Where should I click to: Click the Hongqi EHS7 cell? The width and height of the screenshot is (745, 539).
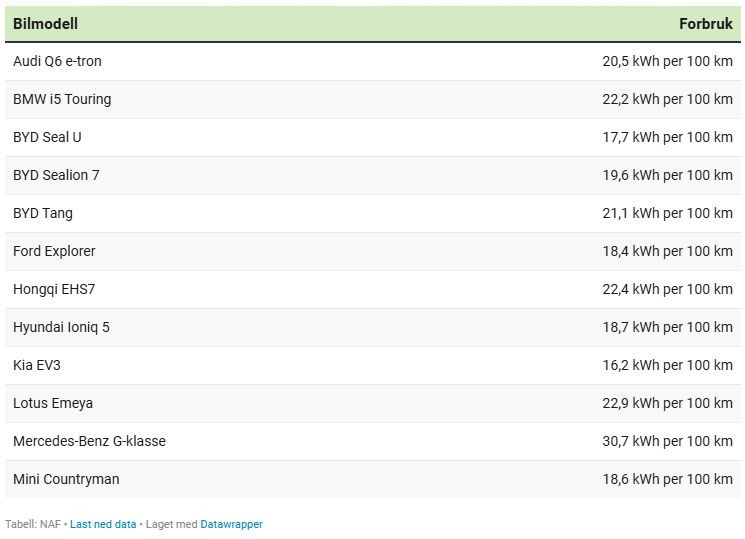pyautogui.click(x=54, y=289)
